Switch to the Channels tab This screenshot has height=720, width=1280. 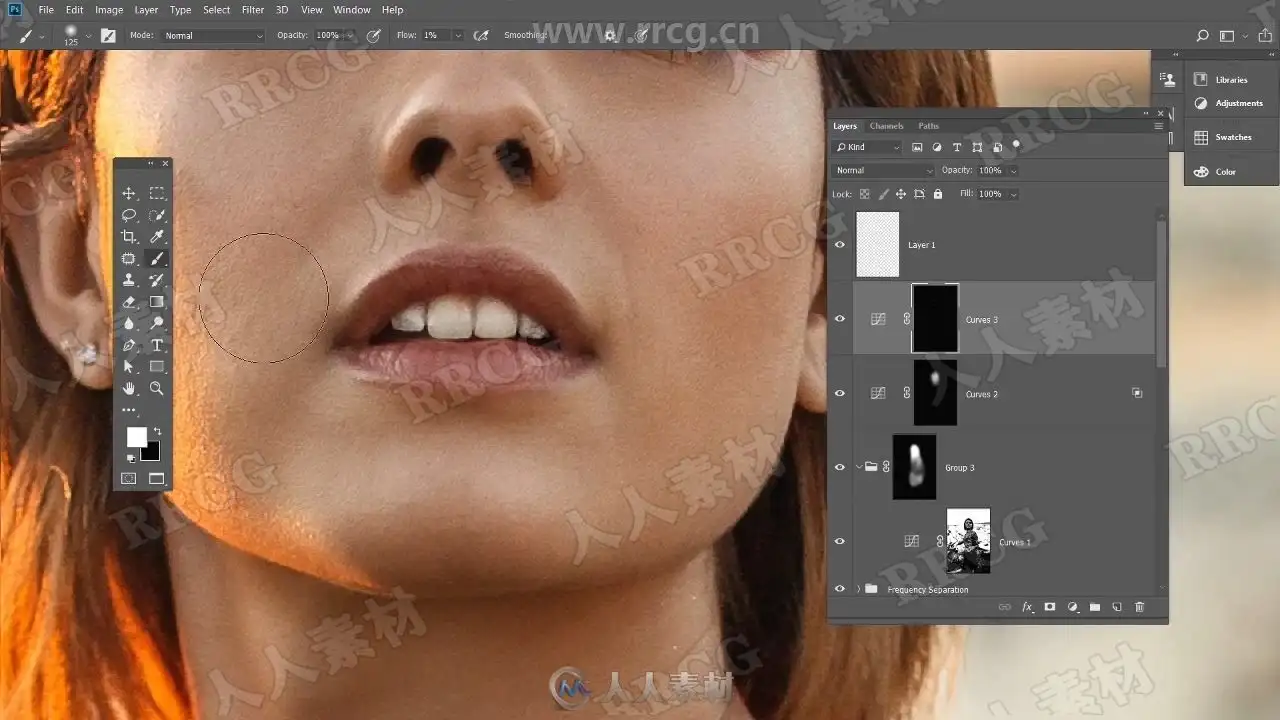point(886,126)
